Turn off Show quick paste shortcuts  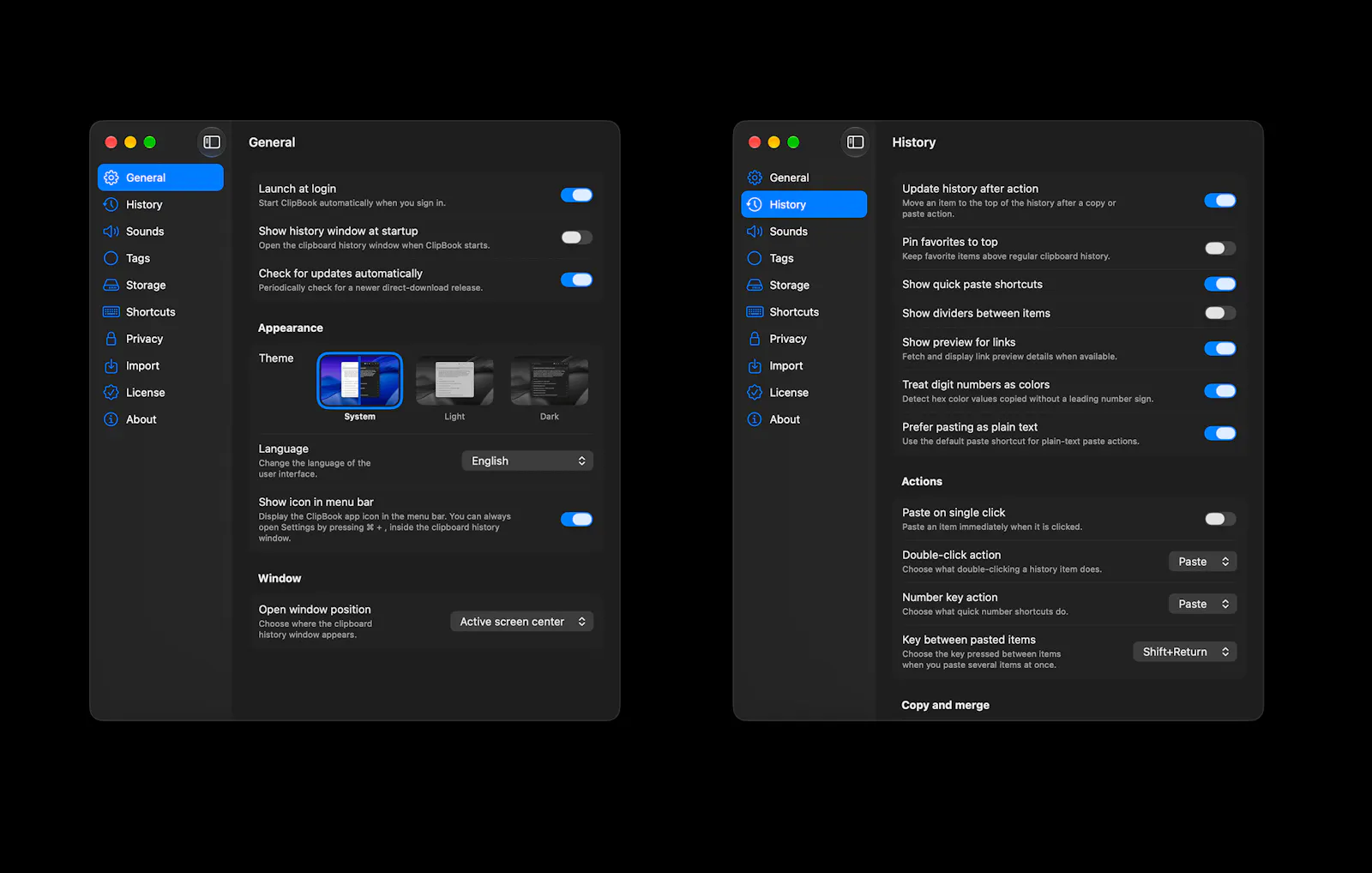pyautogui.click(x=1220, y=284)
